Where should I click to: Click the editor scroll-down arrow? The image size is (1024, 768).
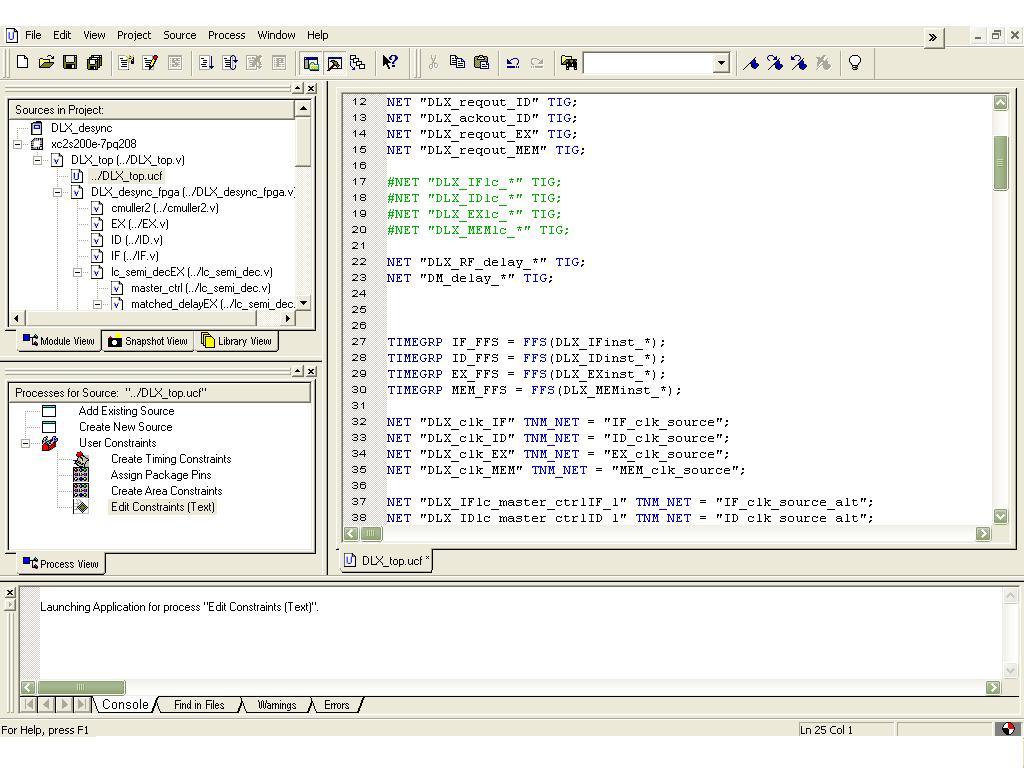tap(1000, 516)
